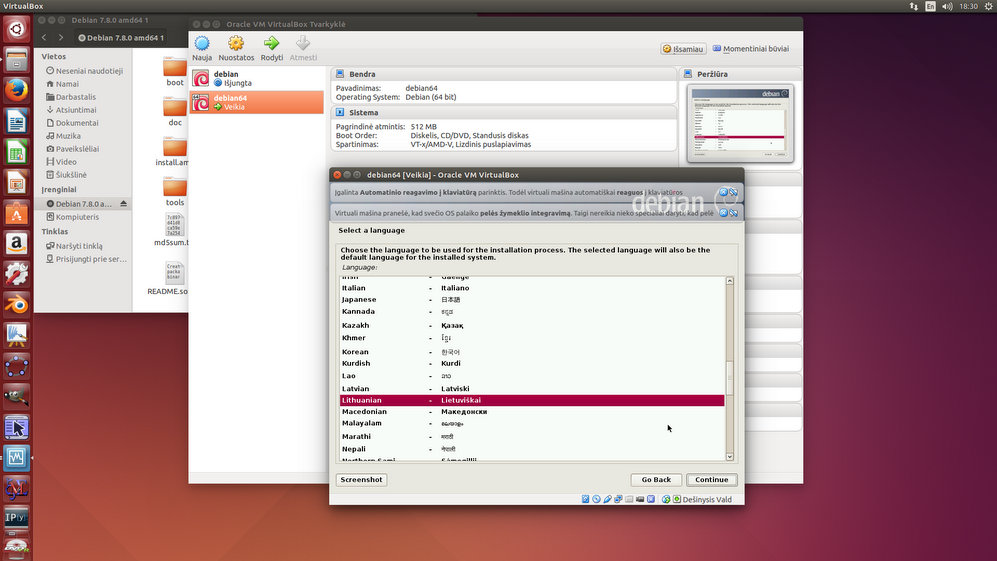Open Firefox from the Ubuntu launcher

[15, 91]
